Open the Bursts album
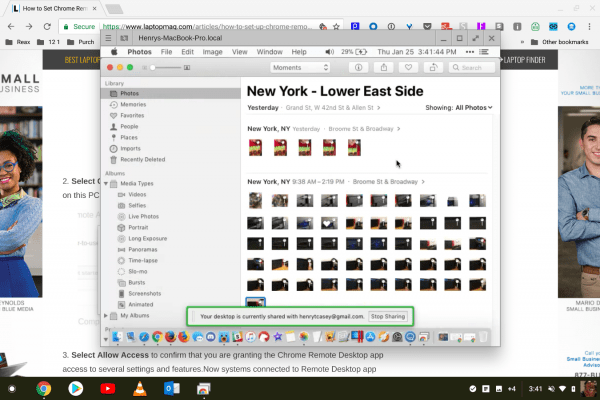The width and height of the screenshot is (600, 400). pyautogui.click(x=137, y=282)
